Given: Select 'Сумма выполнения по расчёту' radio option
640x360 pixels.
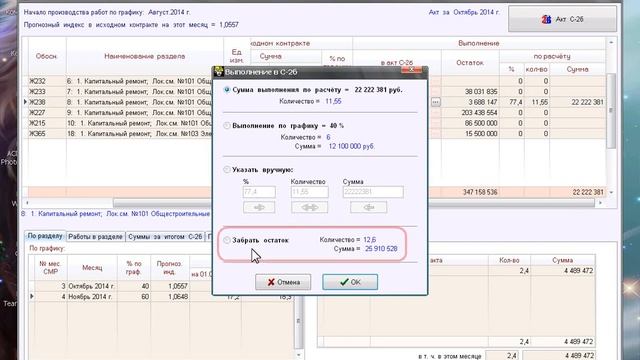Looking at the screenshot, I should tap(227, 90).
